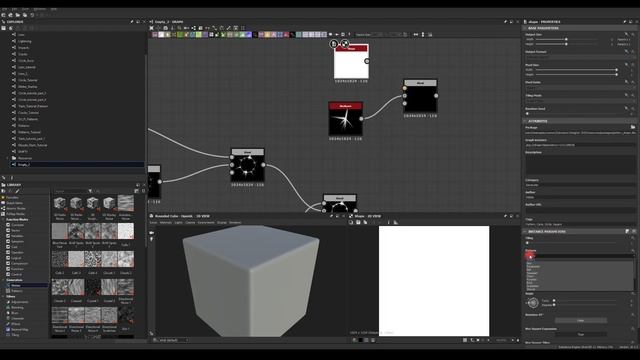Open the Environment menu in 3D view
This screenshot has height=360, width=640.
point(206,223)
